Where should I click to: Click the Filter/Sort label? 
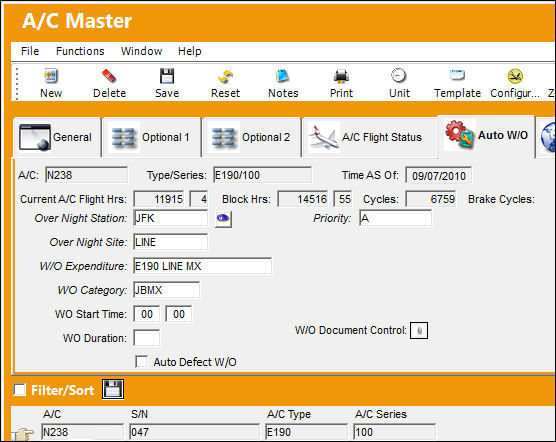62,390
